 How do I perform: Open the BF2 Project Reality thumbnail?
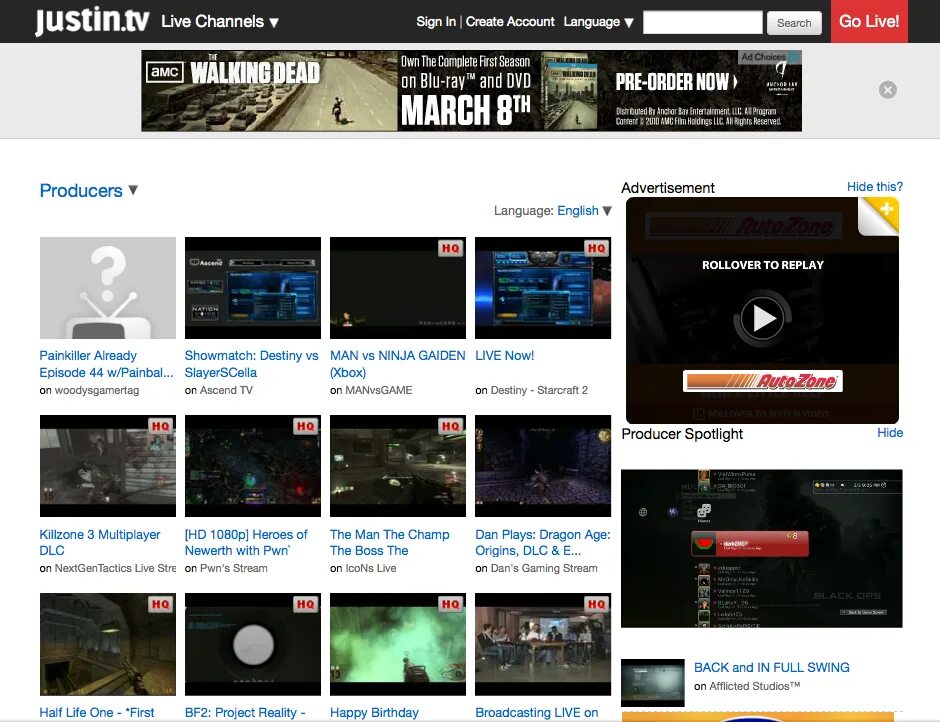point(253,645)
